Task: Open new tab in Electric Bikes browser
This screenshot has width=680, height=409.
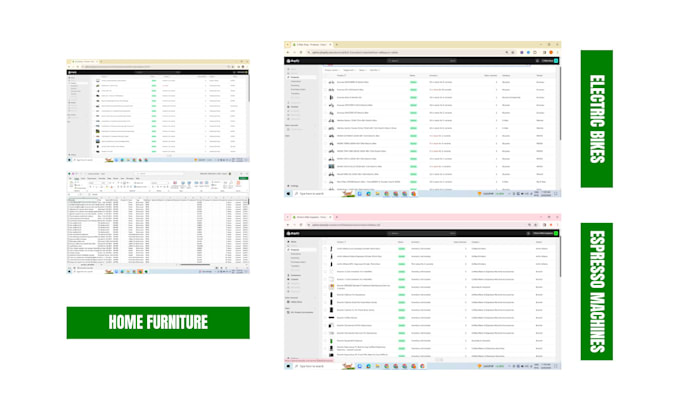Action: point(337,45)
